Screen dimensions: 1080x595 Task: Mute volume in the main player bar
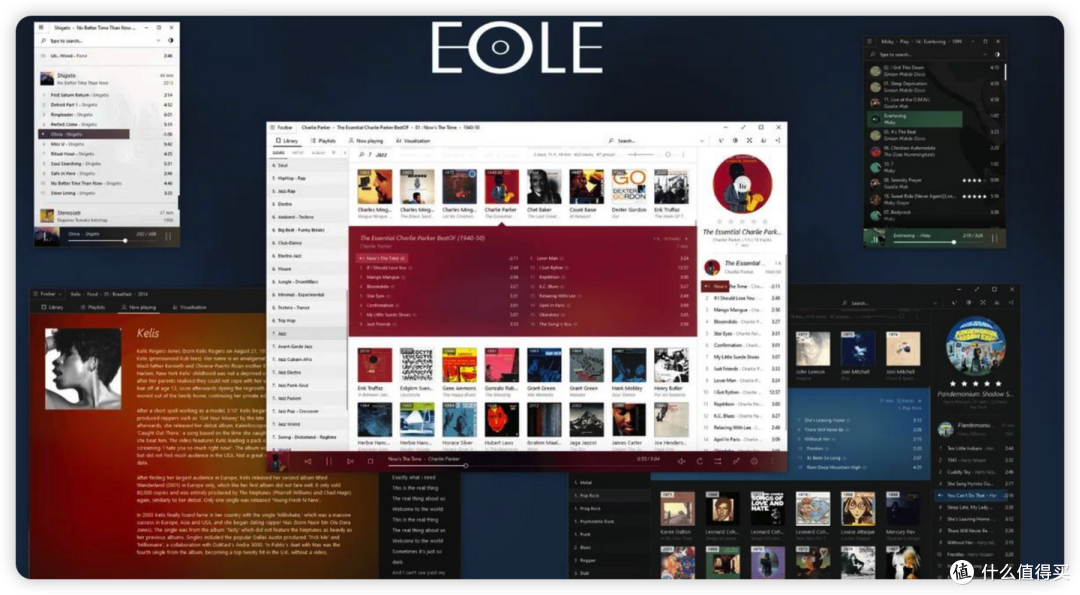point(681,461)
